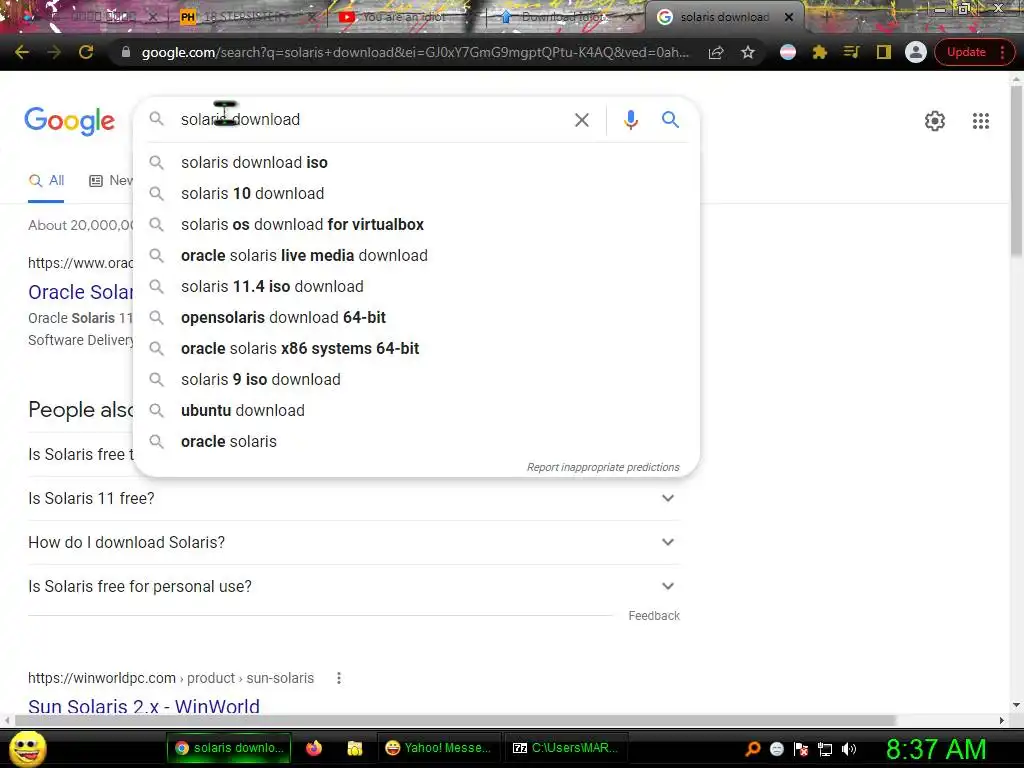Open the Chrome profile avatar
Viewport: 1024px width, 768px height.
[916, 52]
